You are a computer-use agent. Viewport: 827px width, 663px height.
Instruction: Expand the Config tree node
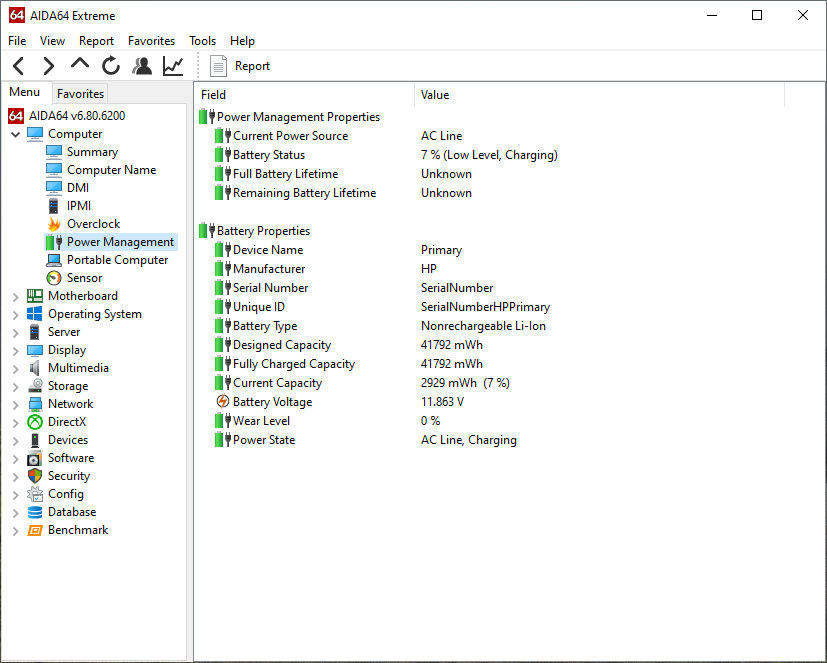coord(16,495)
